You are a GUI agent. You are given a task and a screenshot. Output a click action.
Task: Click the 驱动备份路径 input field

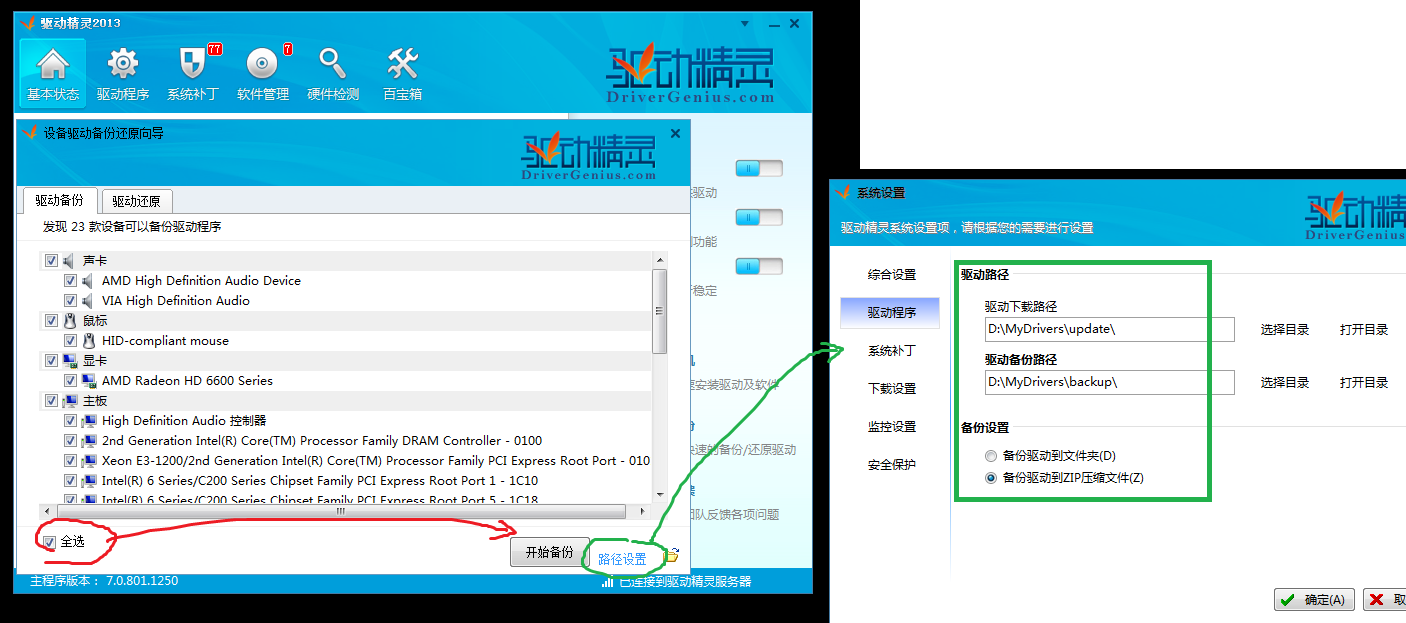pyautogui.click(x=1110, y=382)
